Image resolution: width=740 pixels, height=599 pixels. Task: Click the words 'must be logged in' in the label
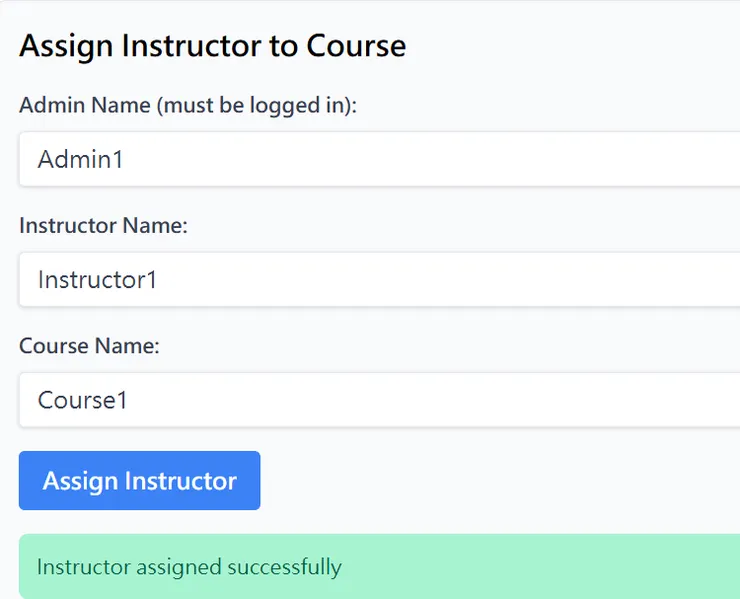pos(250,105)
